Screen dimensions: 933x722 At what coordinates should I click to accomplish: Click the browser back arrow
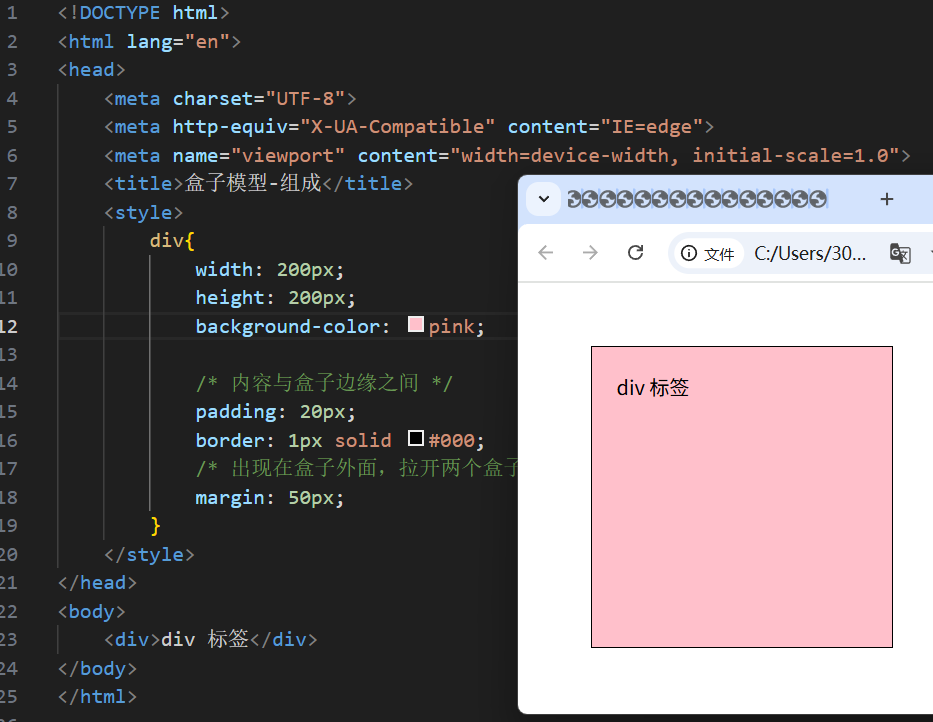pos(546,253)
